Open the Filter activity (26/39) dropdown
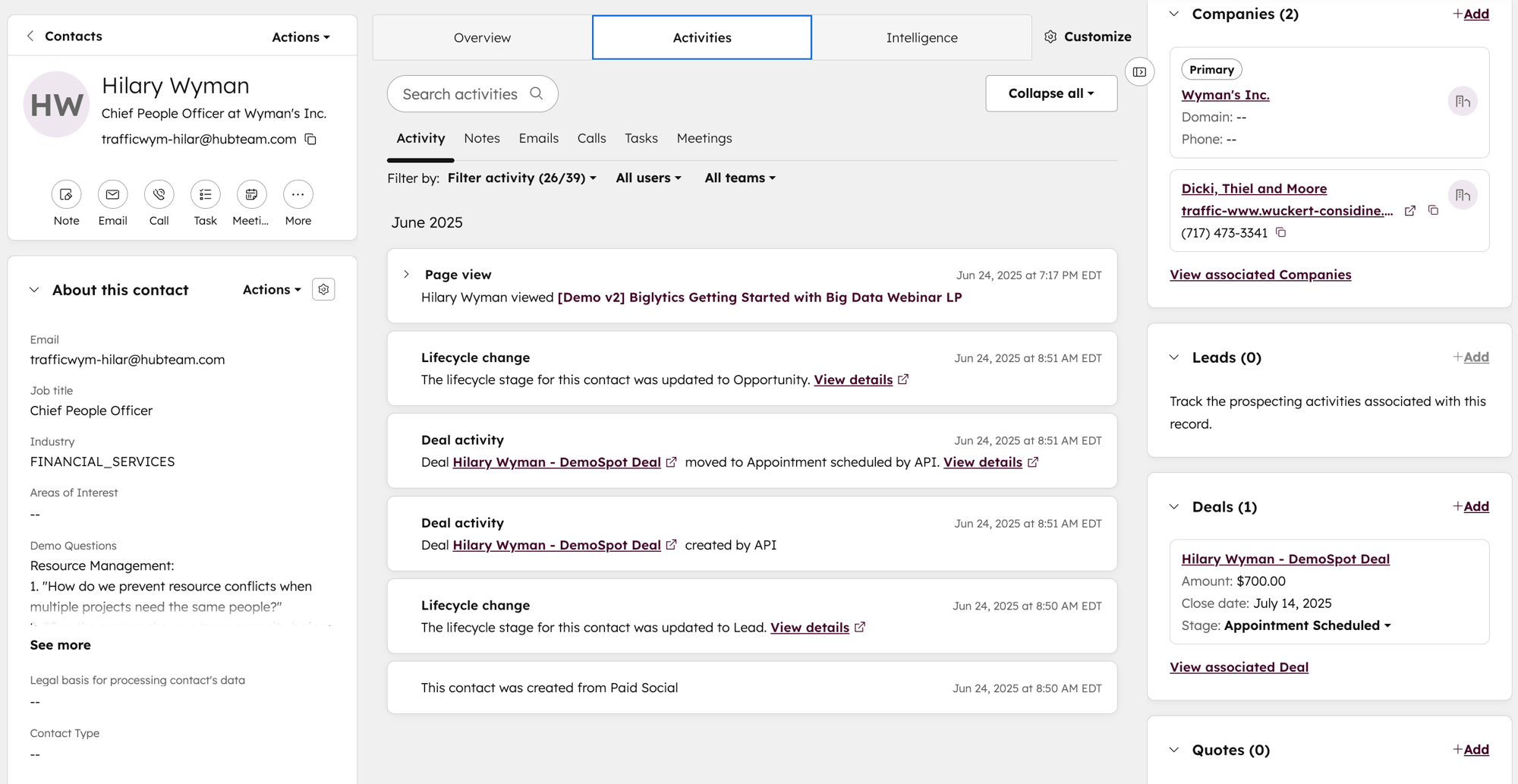The image size is (1518, 784). tap(521, 178)
